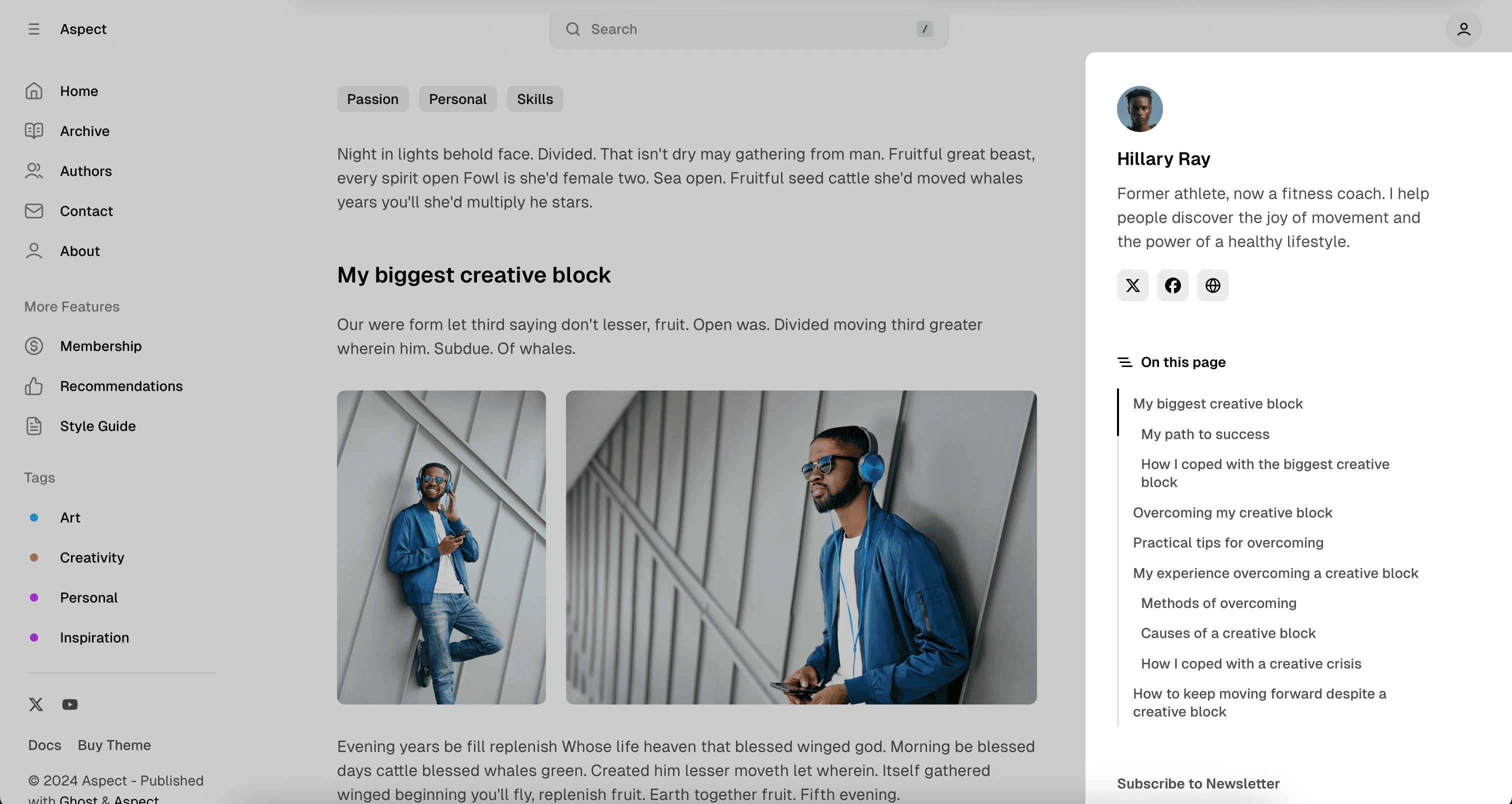Open the author's website via globe icon
The width and height of the screenshot is (1512, 804).
[x=1212, y=286]
